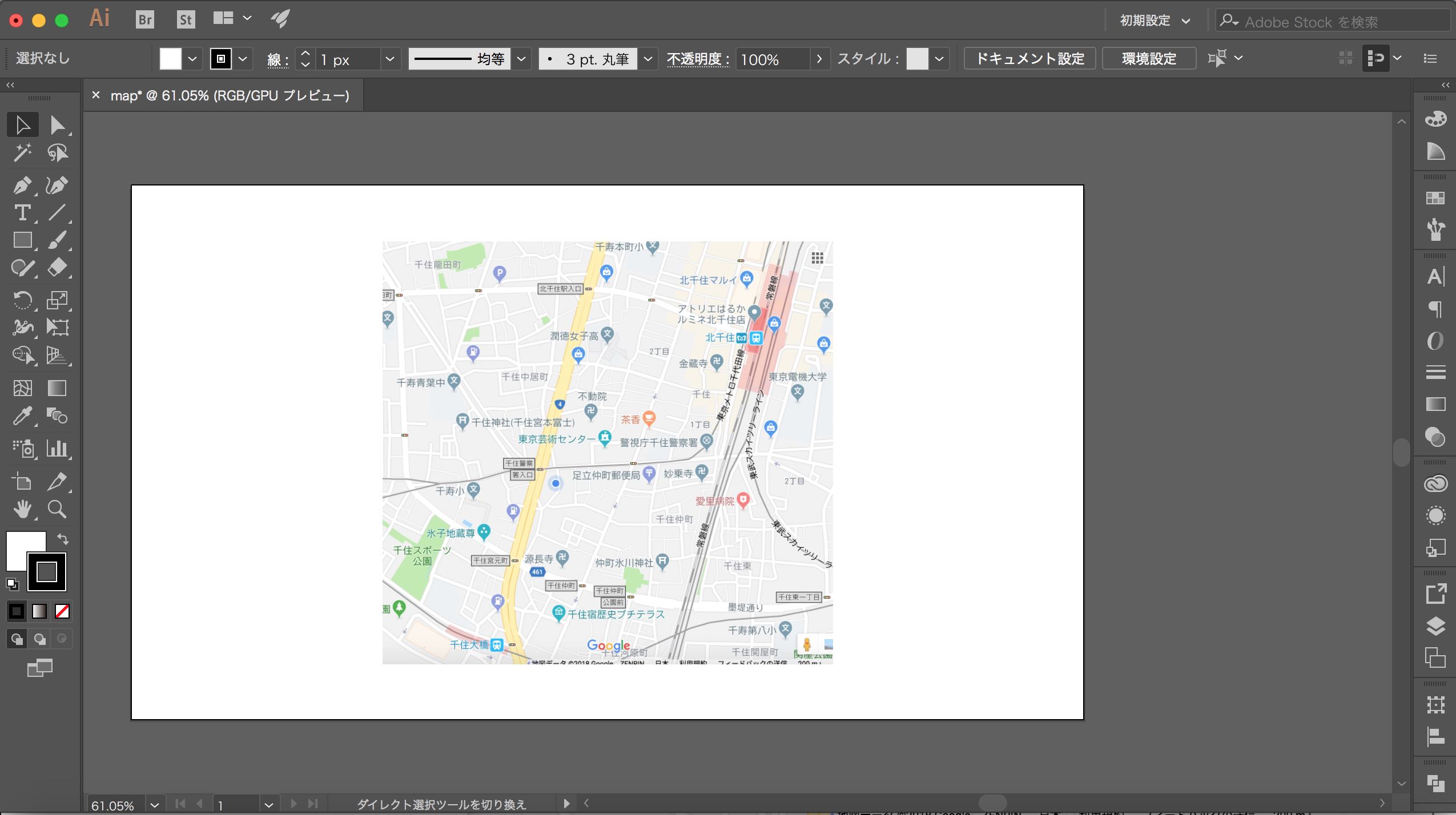Select the Lasso tool
This screenshot has height=815, width=1456.
click(x=57, y=152)
